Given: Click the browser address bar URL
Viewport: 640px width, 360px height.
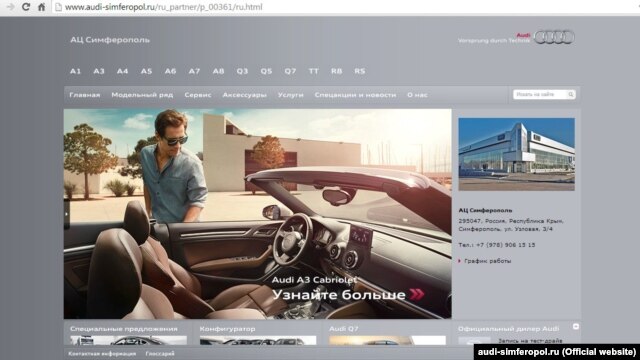Looking at the screenshot, I should tap(164, 7).
